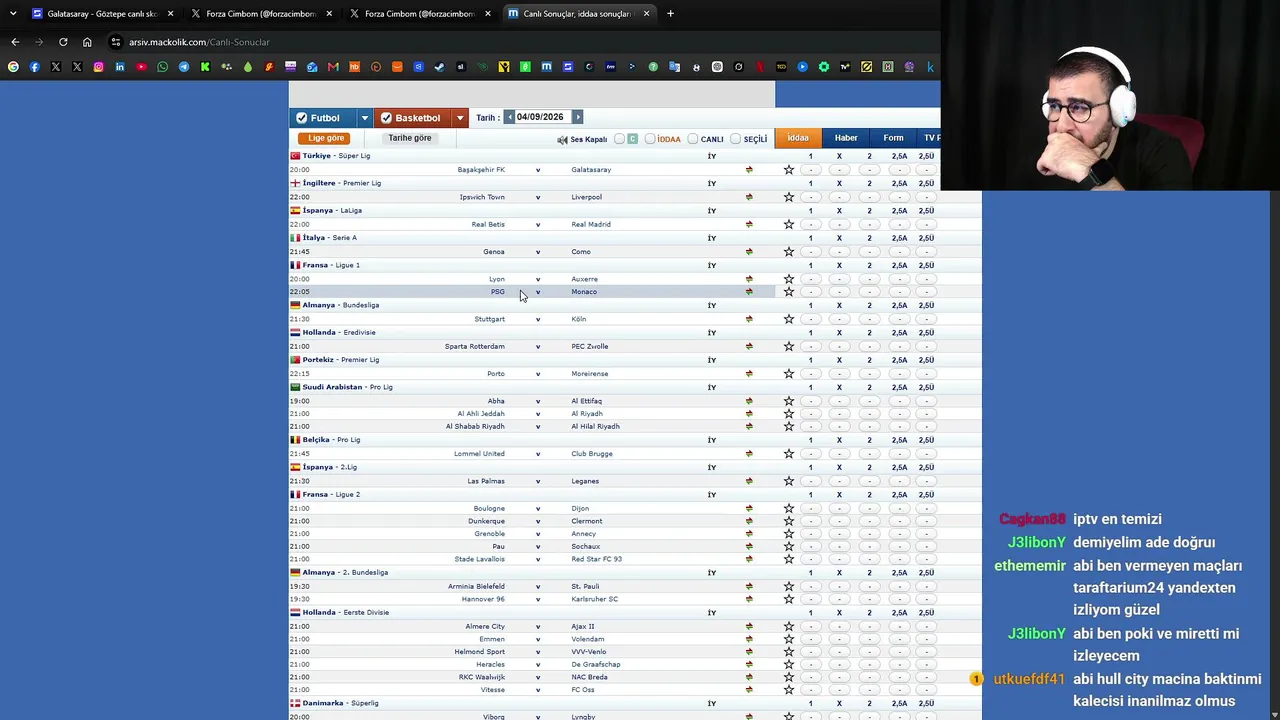The height and width of the screenshot is (720, 1280).
Task: Click the Liverpool team name
Action: pos(587,197)
